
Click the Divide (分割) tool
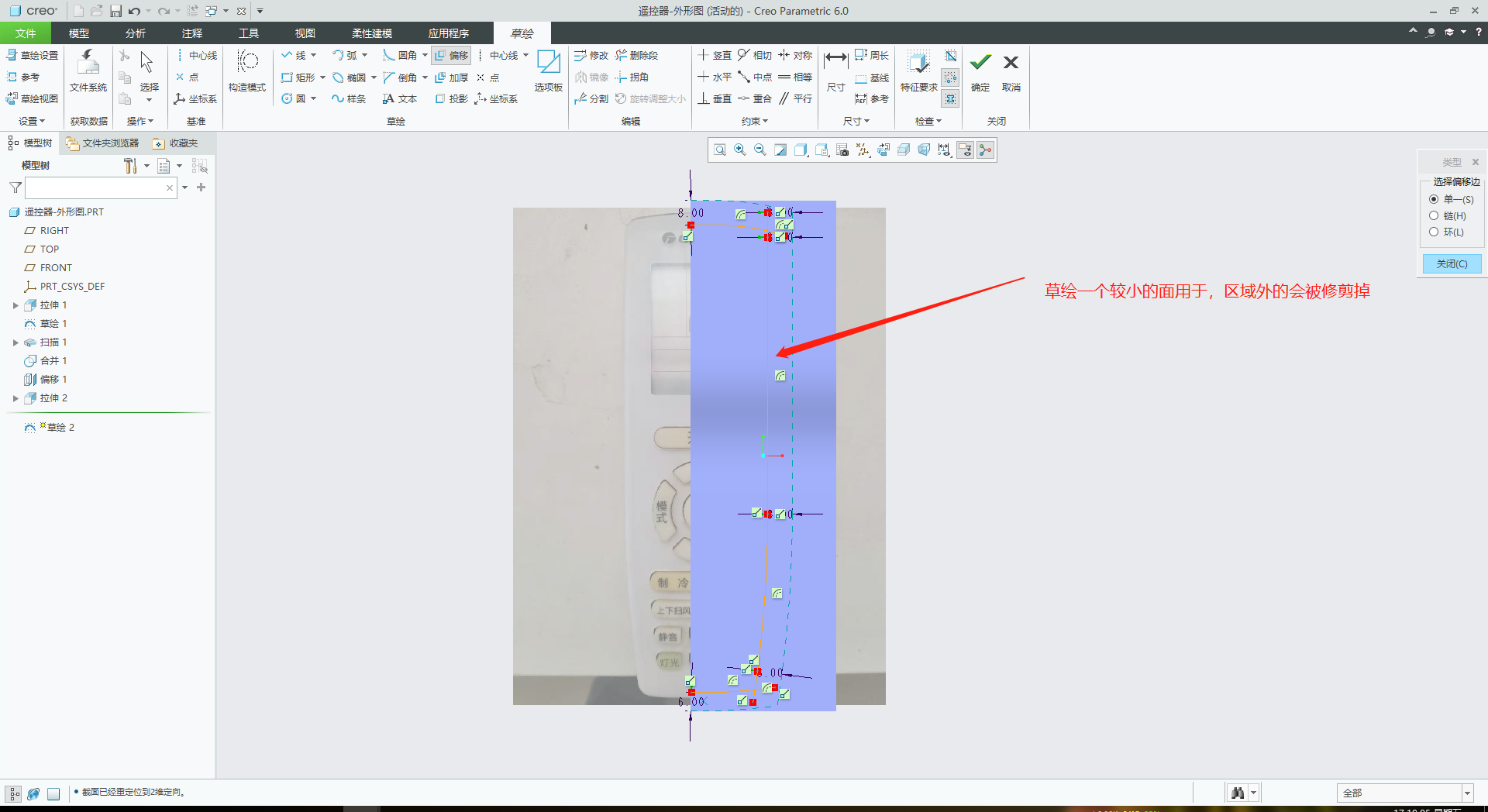(x=591, y=99)
